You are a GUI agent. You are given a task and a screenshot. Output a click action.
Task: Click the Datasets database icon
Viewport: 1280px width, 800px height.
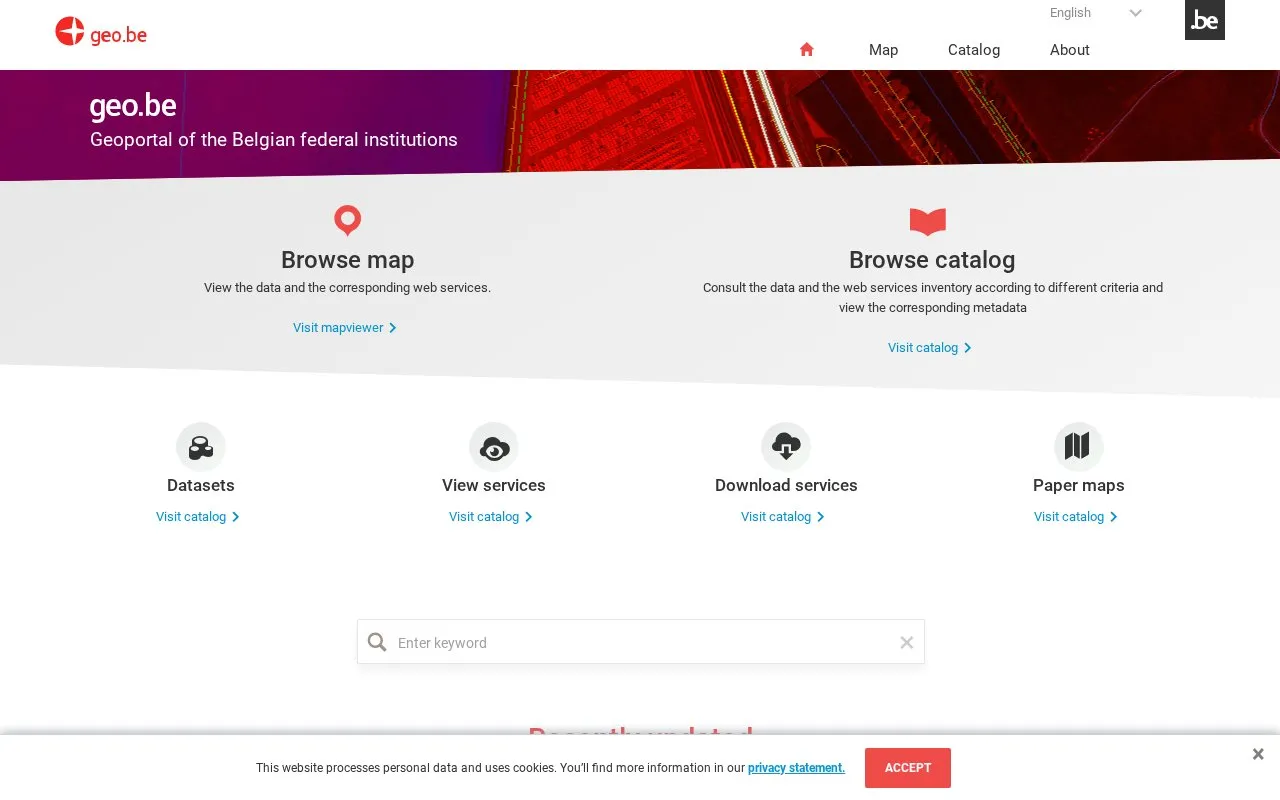(x=201, y=447)
